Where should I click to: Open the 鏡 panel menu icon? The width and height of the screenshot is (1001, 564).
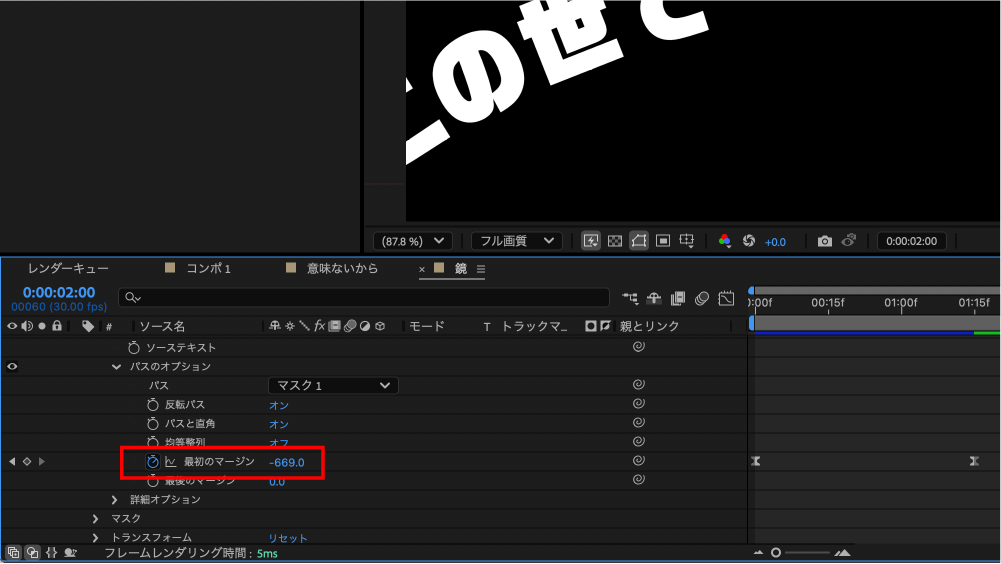[x=481, y=270]
